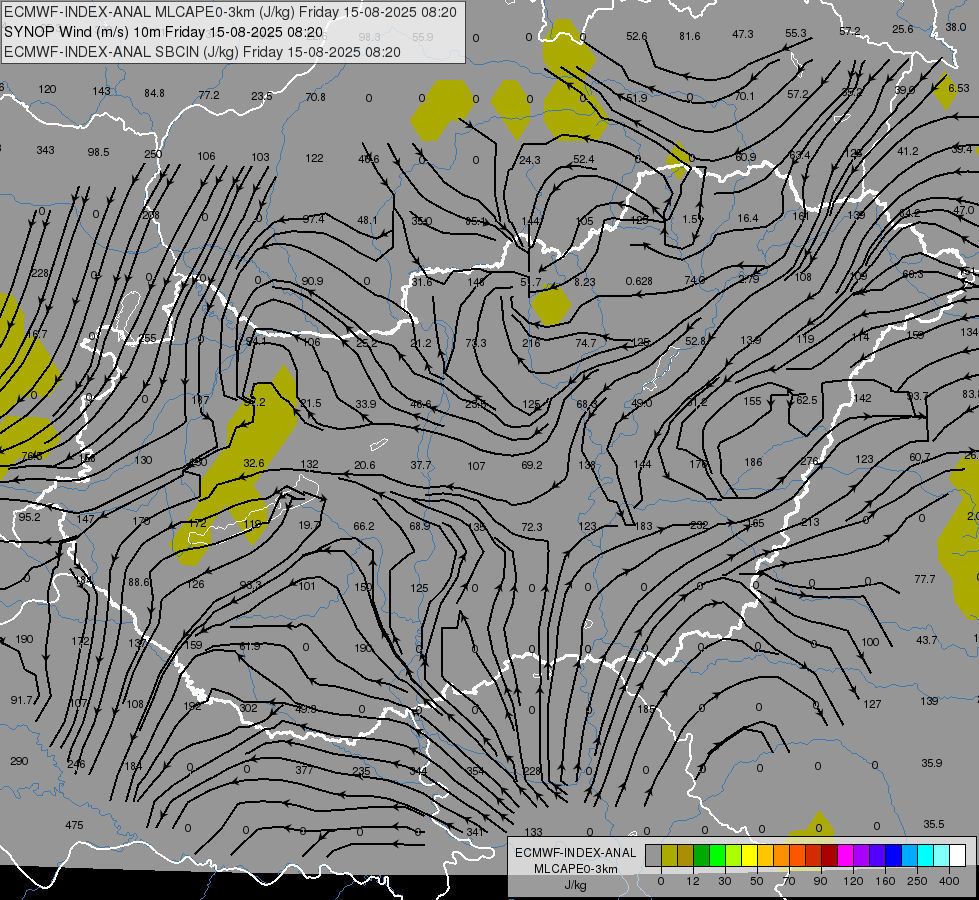Screen dimensions: 979x900
Task: Click the map value '74.7'
Action: [x=585, y=343]
